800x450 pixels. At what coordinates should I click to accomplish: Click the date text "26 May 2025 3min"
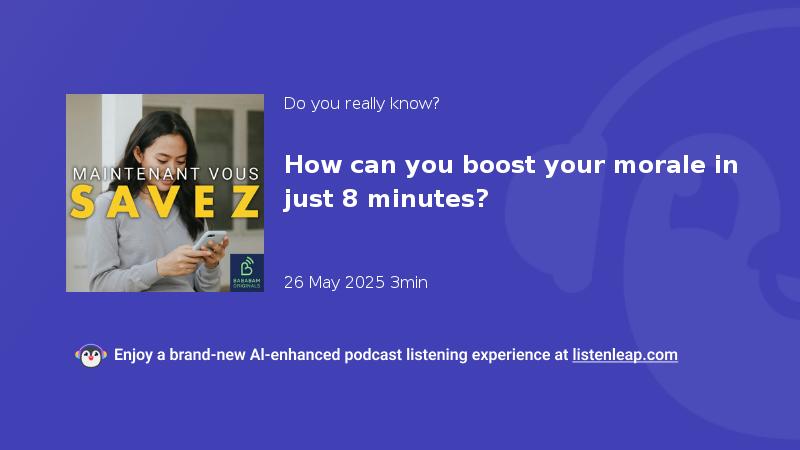356,282
